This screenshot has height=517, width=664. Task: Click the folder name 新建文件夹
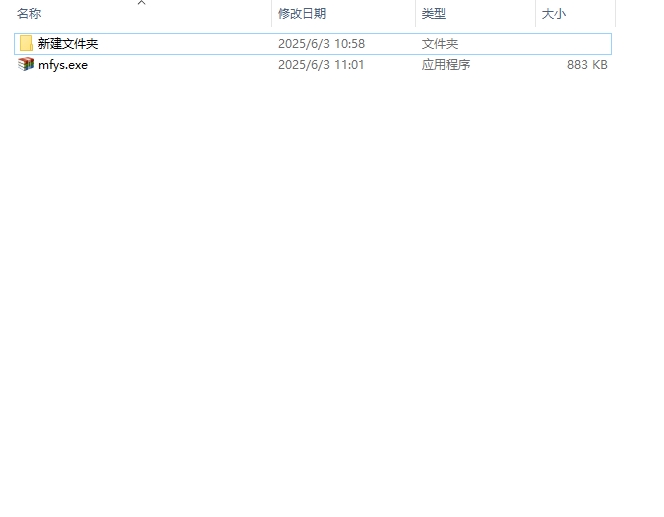[x=68, y=44]
